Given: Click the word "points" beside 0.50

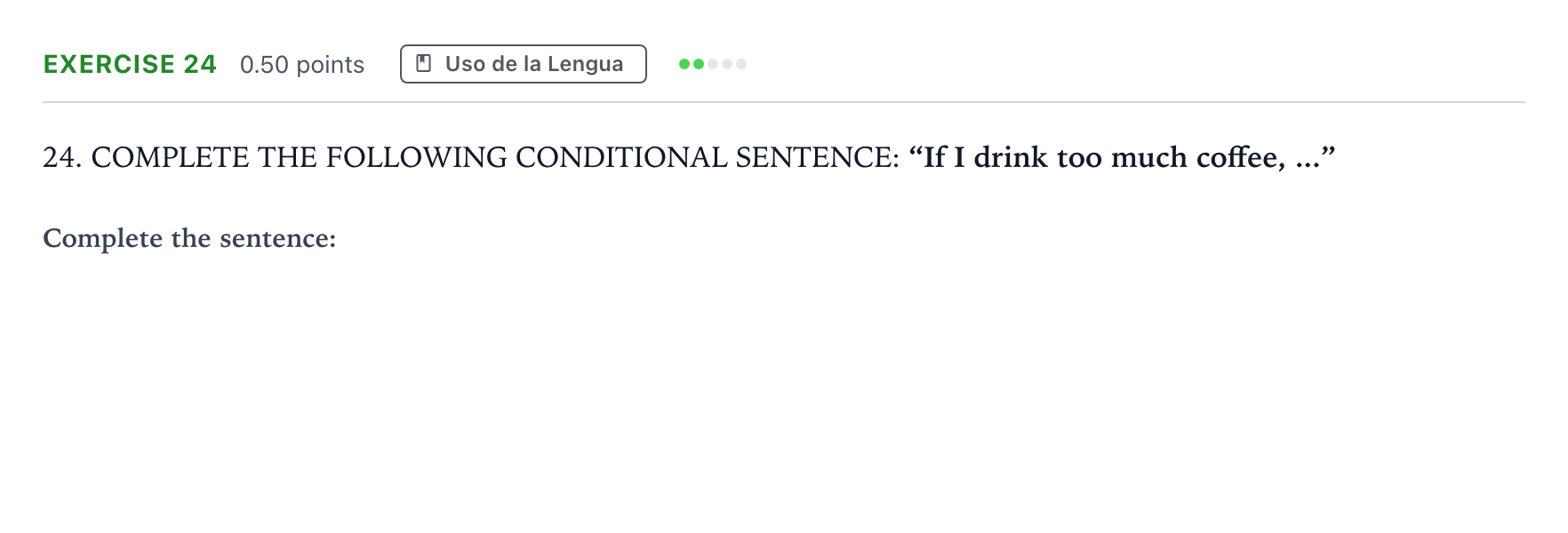Looking at the screenshot, I should (331, 65).
